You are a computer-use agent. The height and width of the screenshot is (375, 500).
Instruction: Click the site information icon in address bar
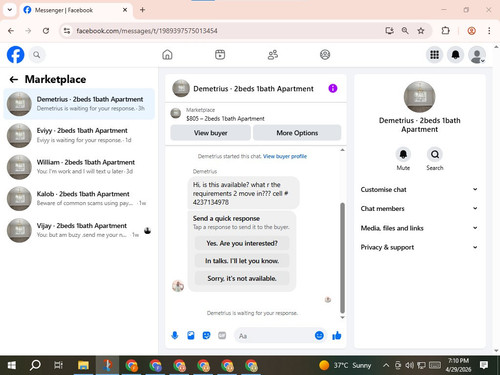point(67,31)
